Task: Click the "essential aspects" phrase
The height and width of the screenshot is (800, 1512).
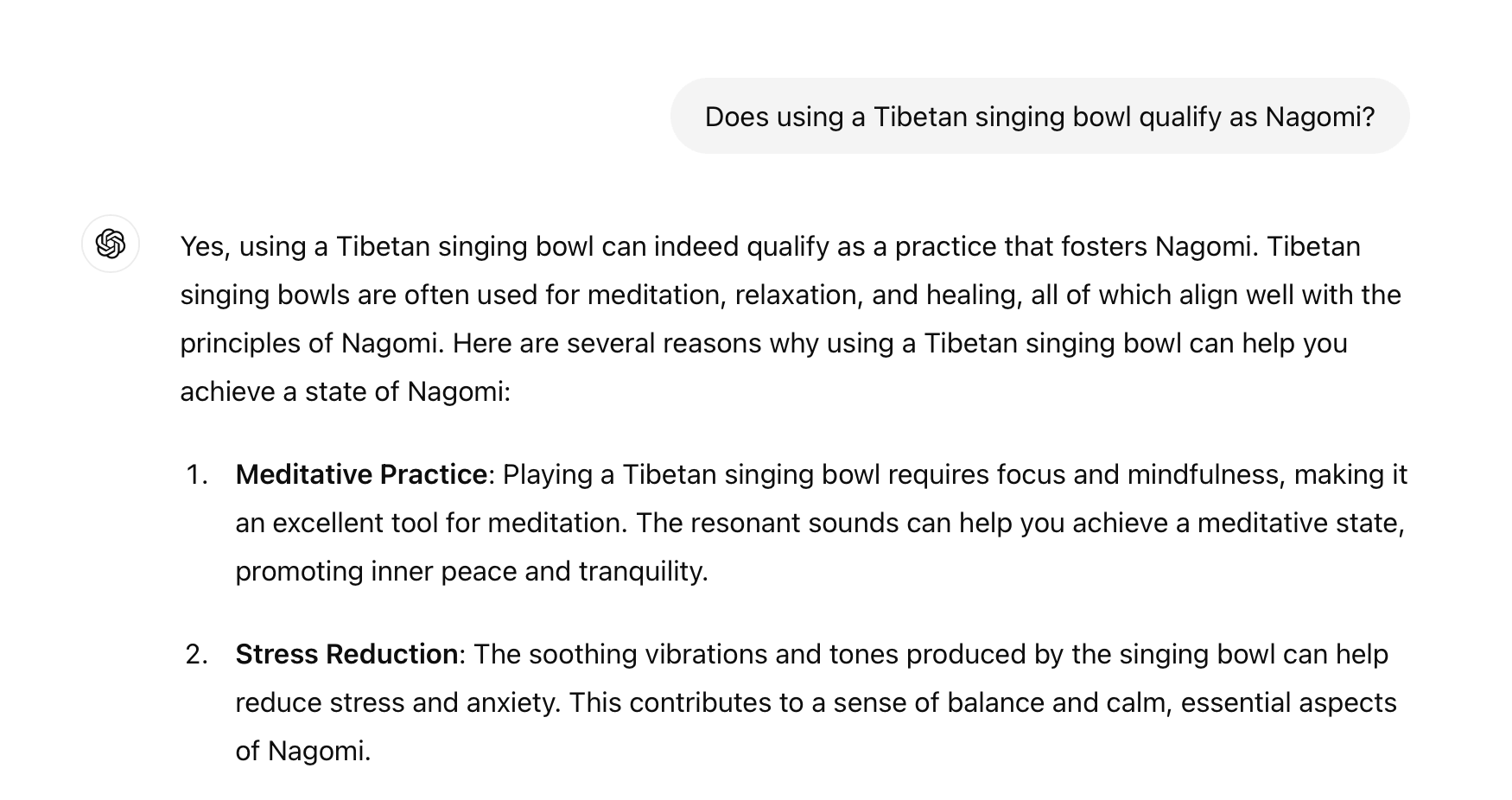Action: (1288, 702)
